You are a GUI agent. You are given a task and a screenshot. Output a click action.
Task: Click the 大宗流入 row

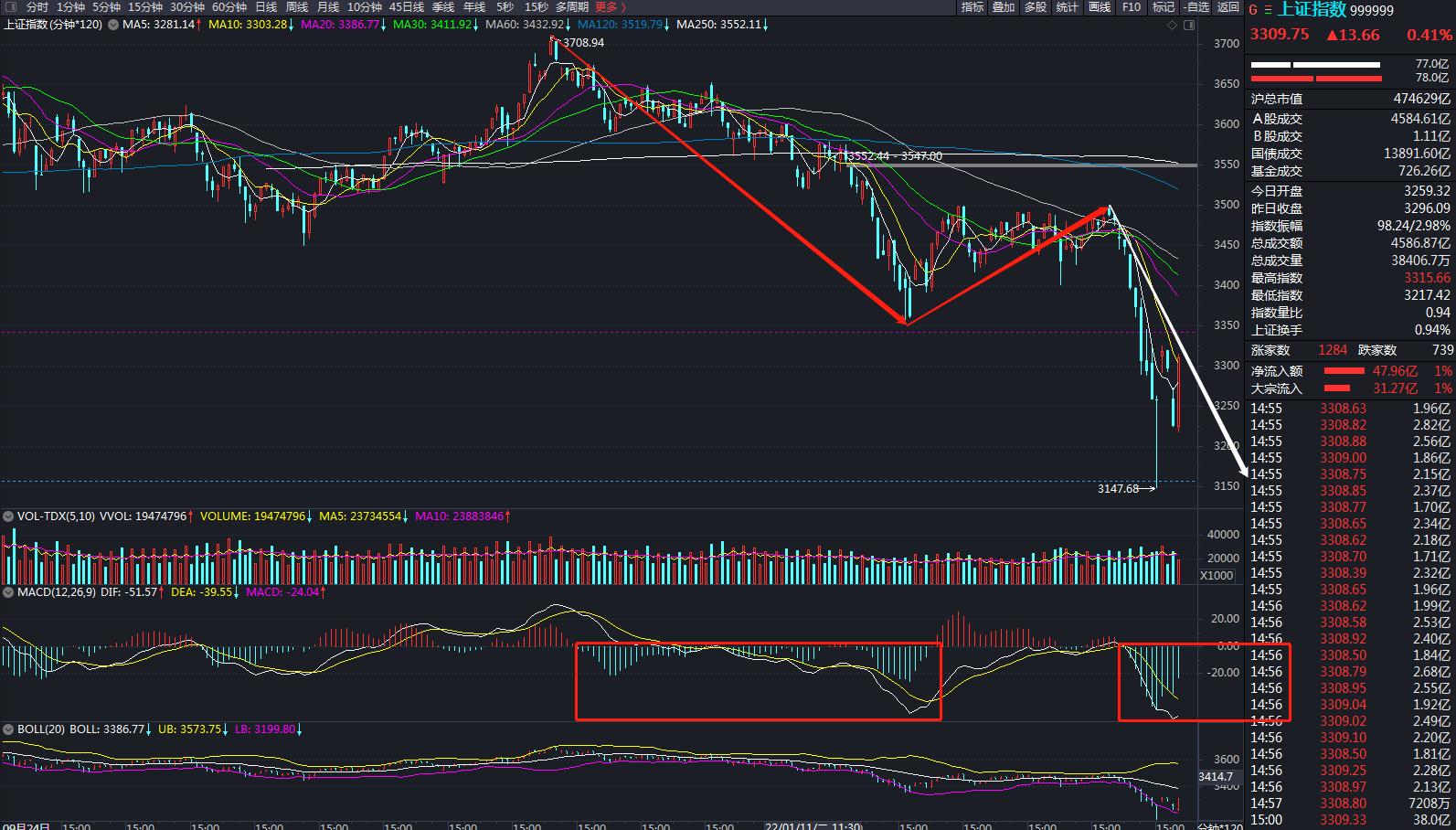tap(1350, 388)
